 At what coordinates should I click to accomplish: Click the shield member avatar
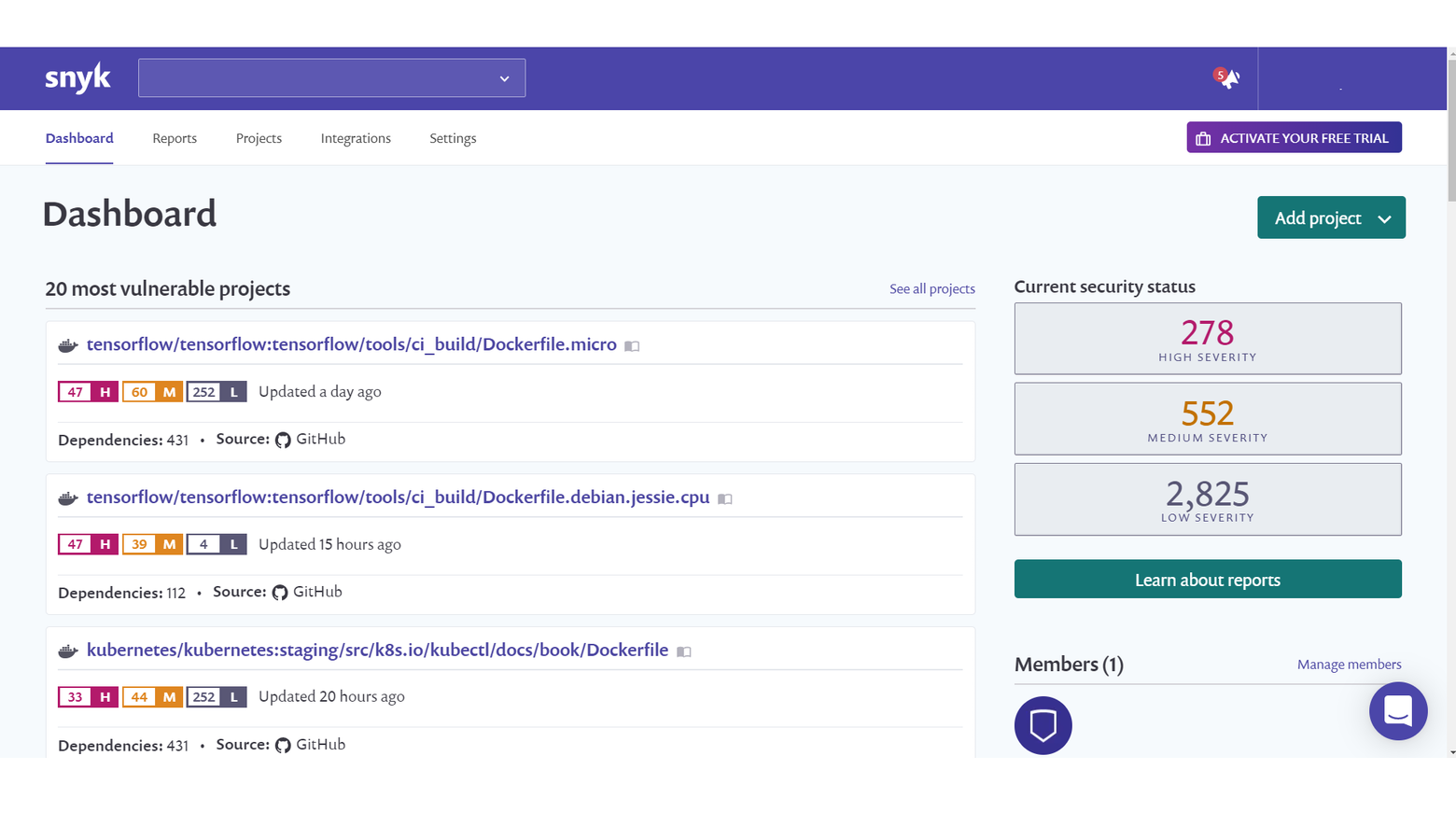point(1043,725)
